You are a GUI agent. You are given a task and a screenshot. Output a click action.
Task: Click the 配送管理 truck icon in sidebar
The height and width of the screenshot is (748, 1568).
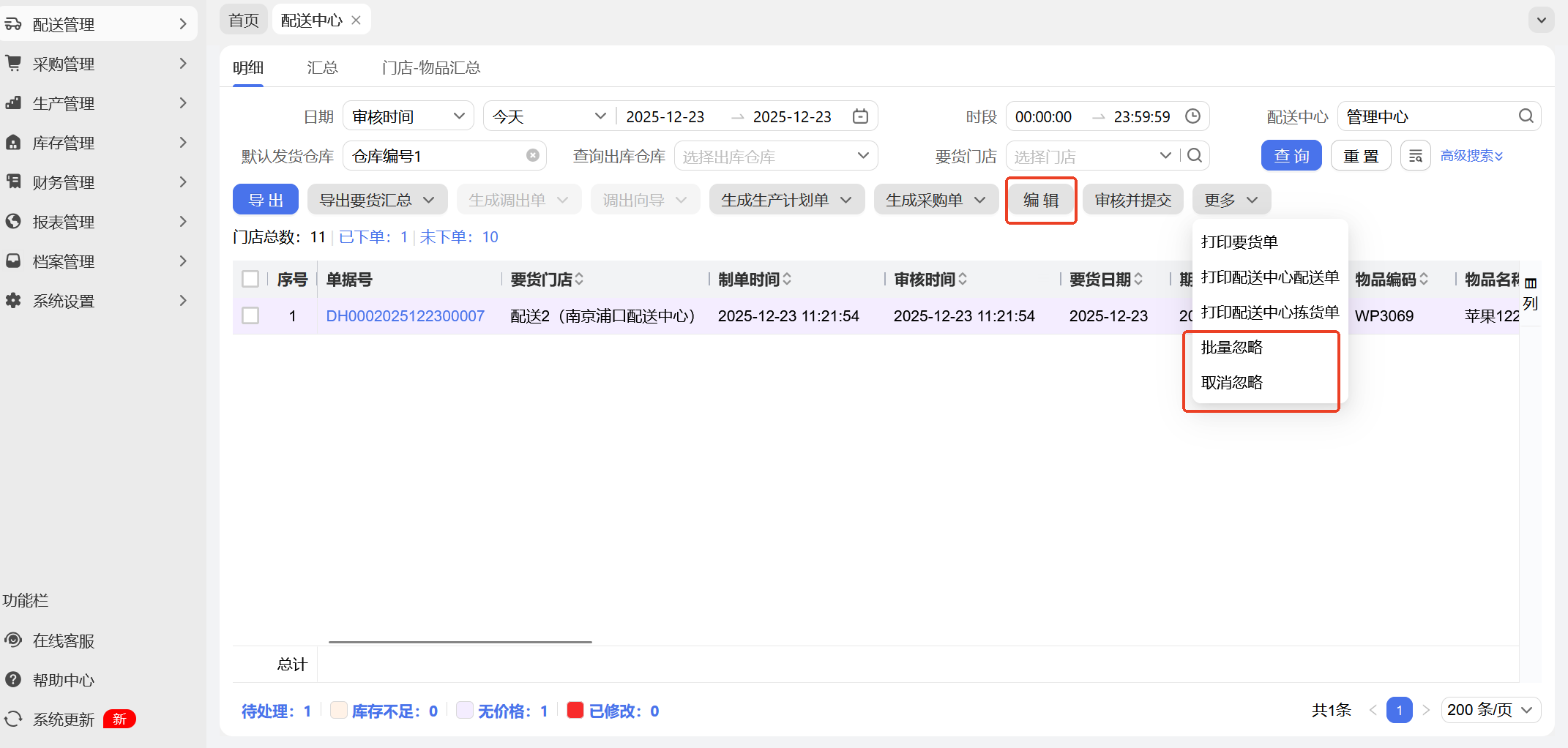click(13, 24)
